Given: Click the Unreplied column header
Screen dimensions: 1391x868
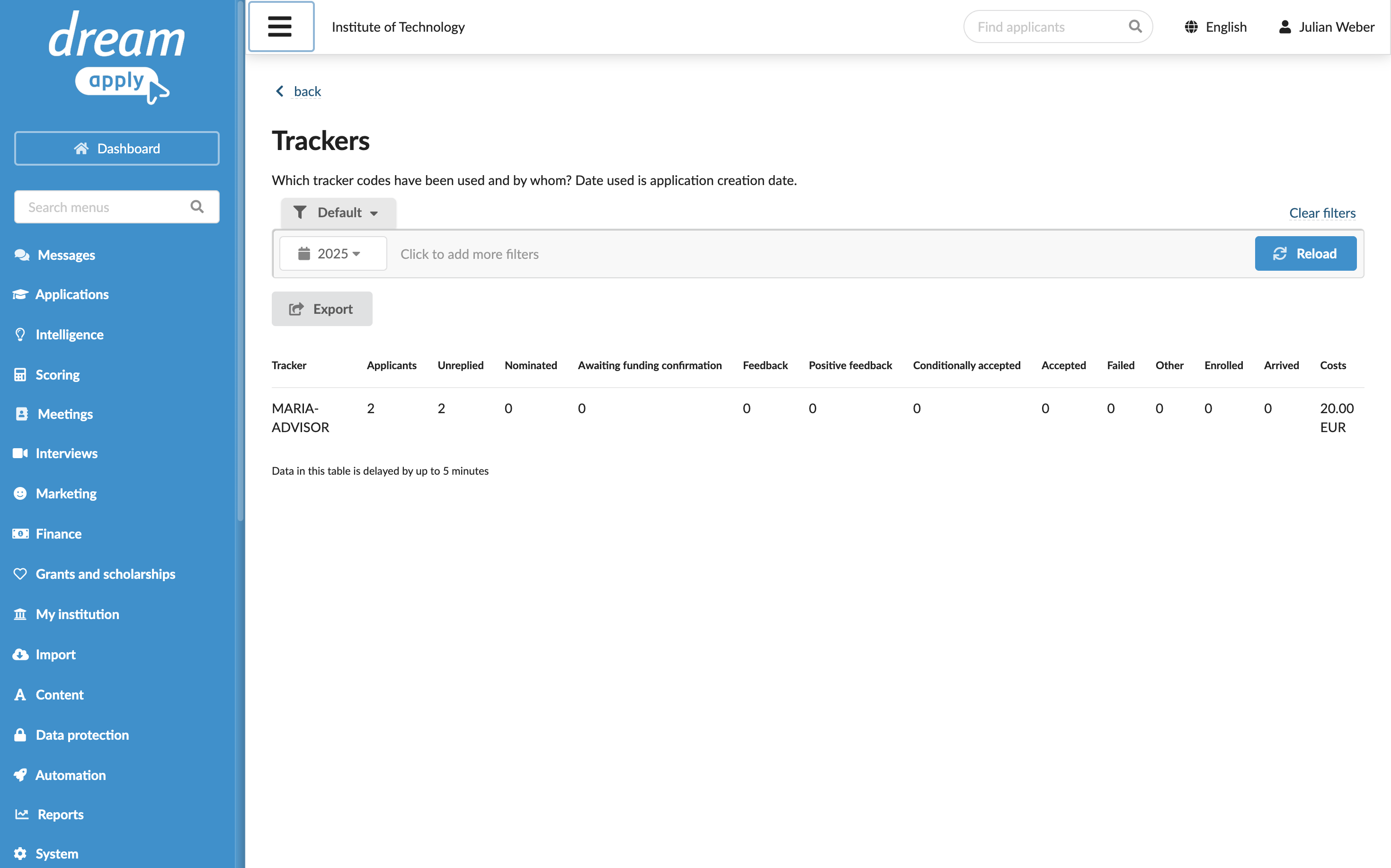Looking at the screenshot, I should click(461, 365).
